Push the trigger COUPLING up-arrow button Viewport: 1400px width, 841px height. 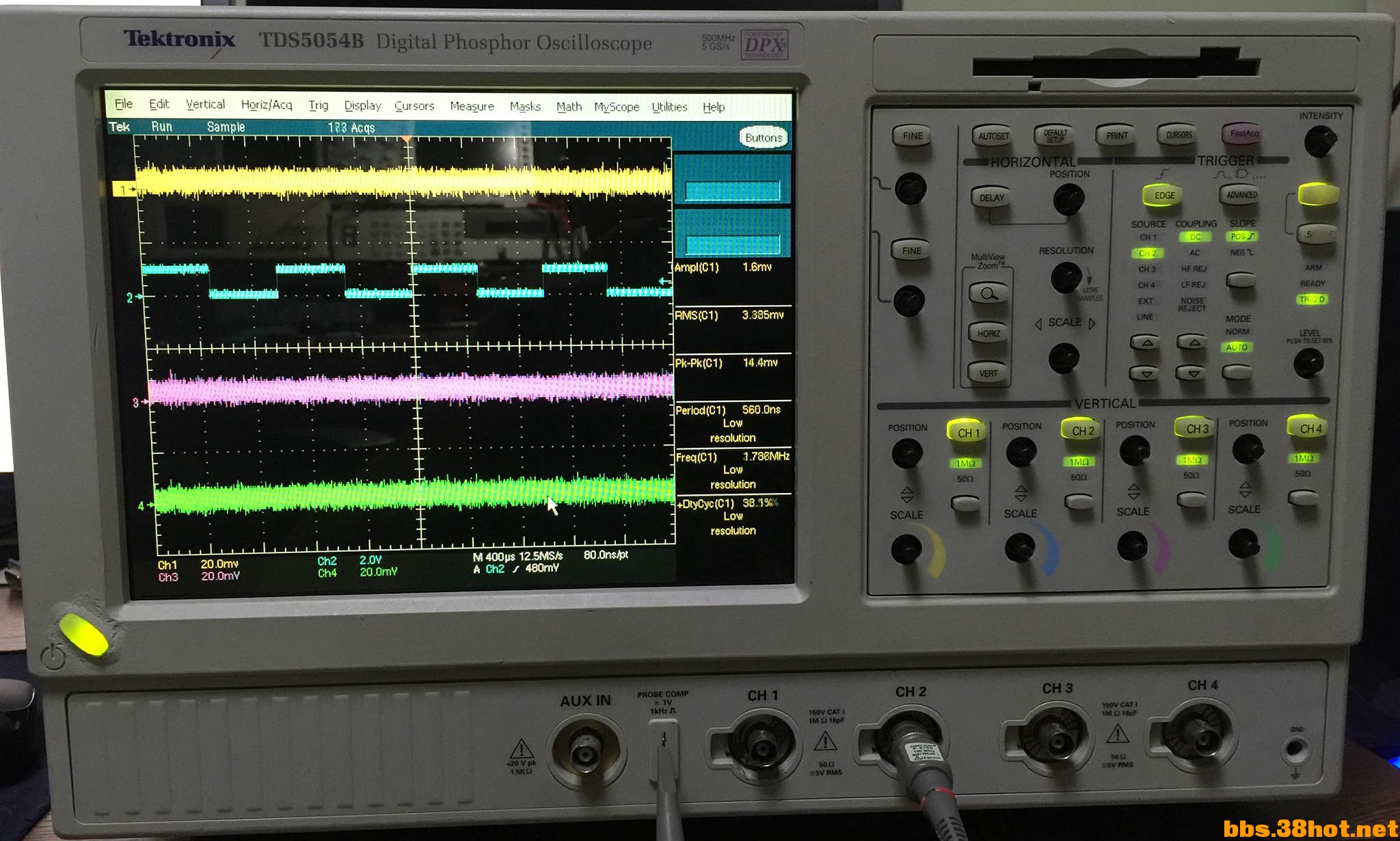pos(1193,341)
